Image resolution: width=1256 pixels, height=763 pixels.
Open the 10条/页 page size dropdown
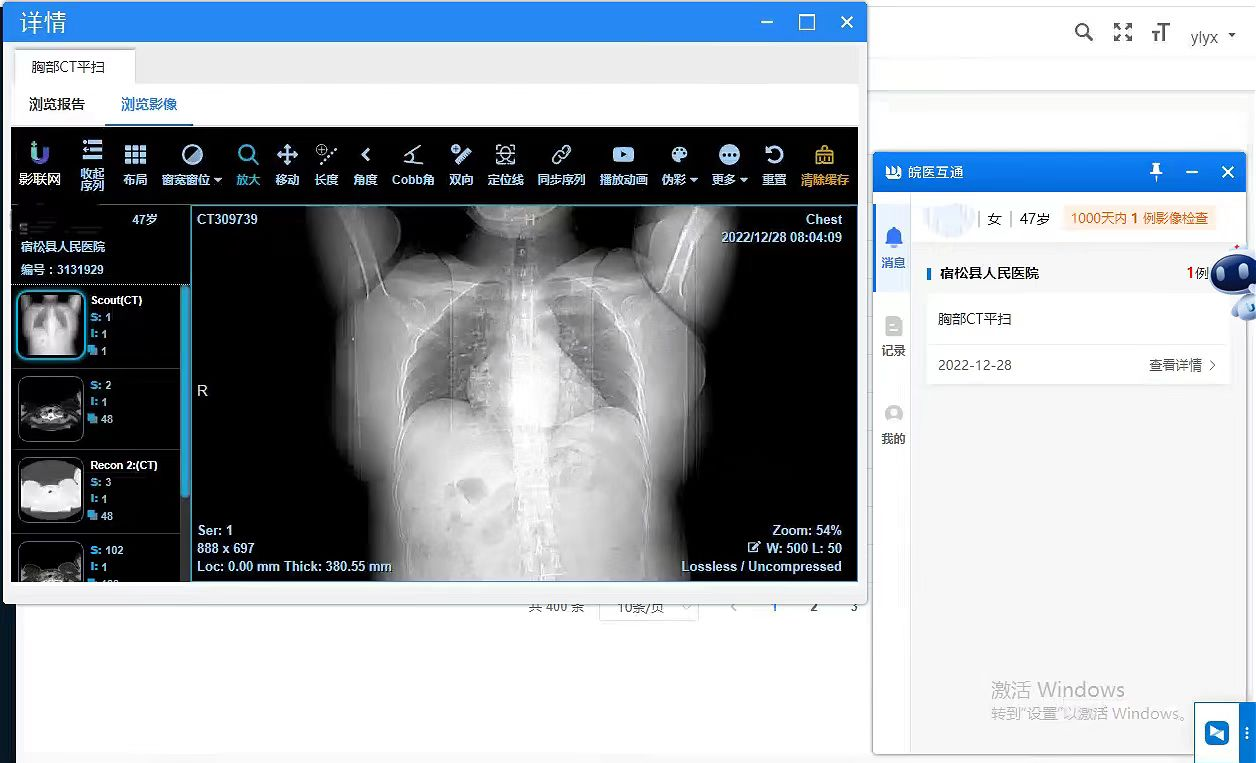pos(648,607)
